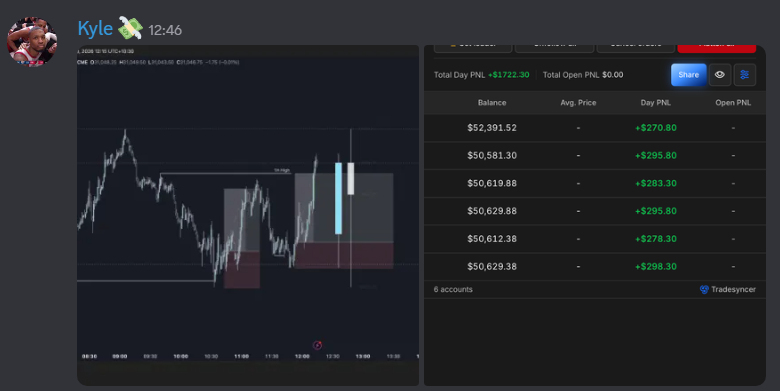Screen dimensions: 780x391
Task: Click the Total Day PNL value +$1722.30
Action: click(x=508, y=75)
